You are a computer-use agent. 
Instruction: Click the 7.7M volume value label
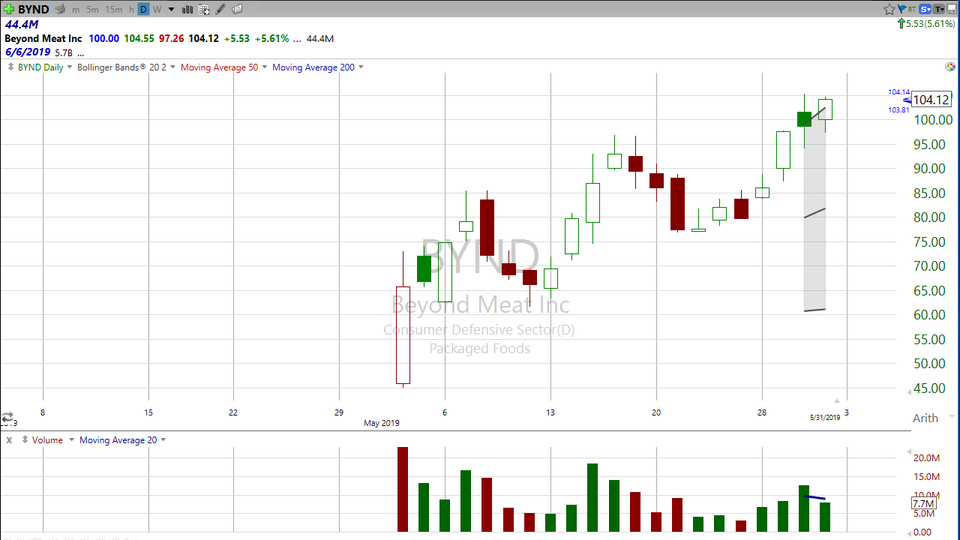point(923,503)
